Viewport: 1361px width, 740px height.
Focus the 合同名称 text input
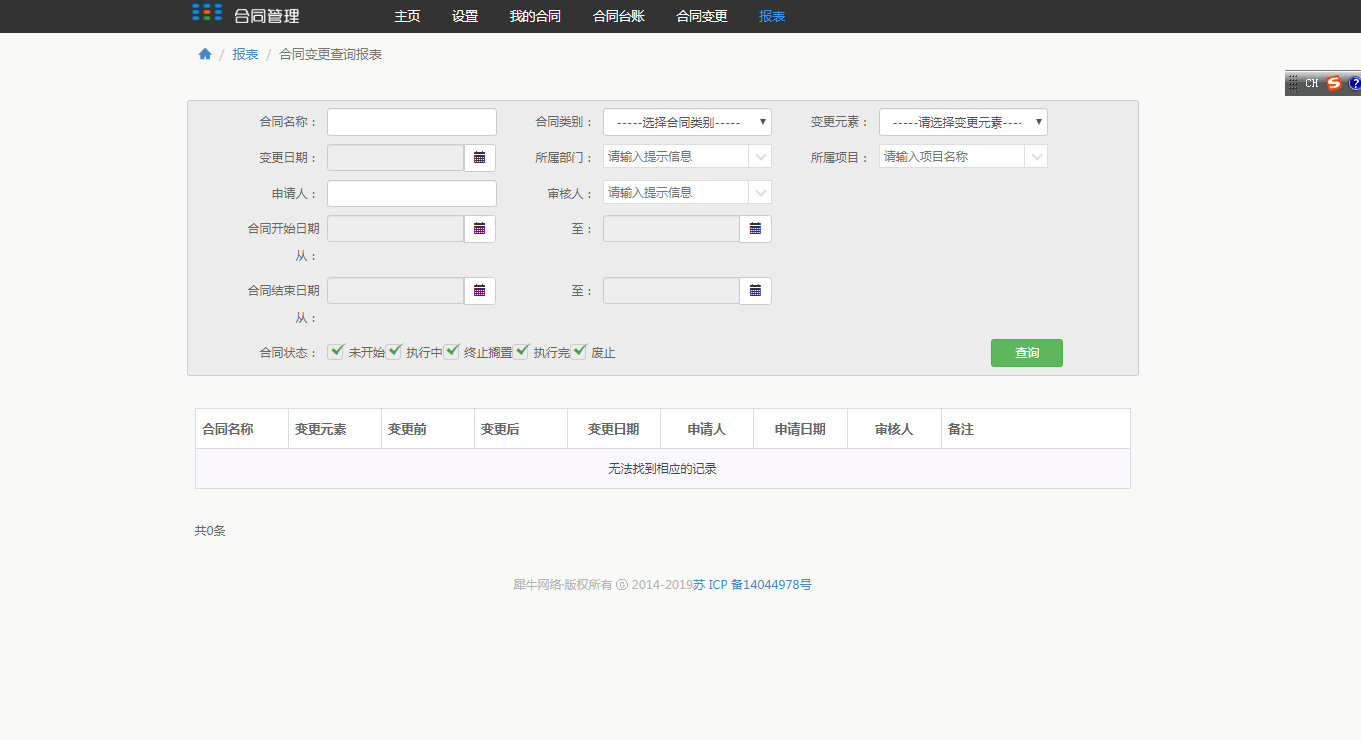point(412,122)
